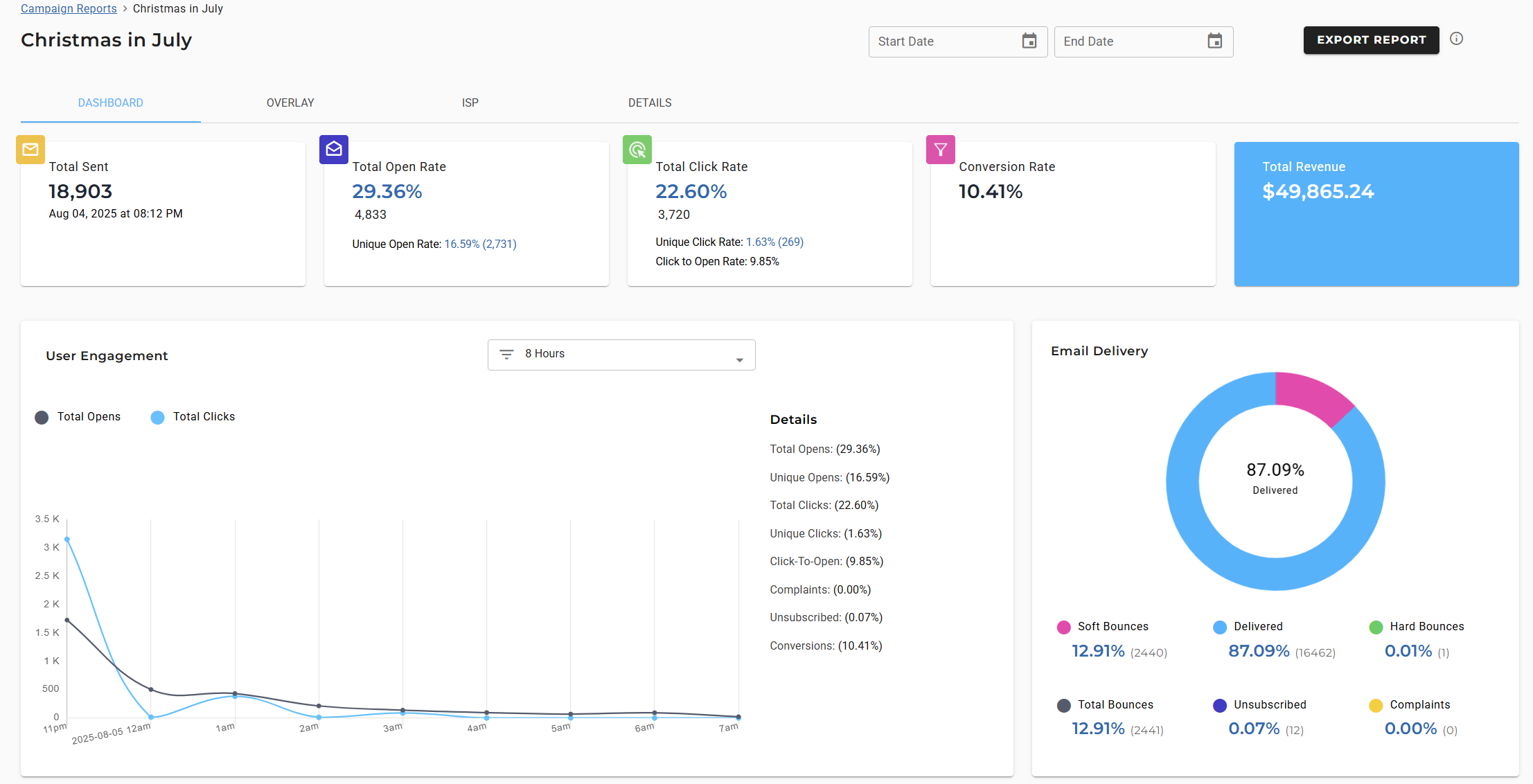This screenshot has width=1533, height=784.
Task: Click the 11pm Total Clicks data point
Action: tap(67, 540)
